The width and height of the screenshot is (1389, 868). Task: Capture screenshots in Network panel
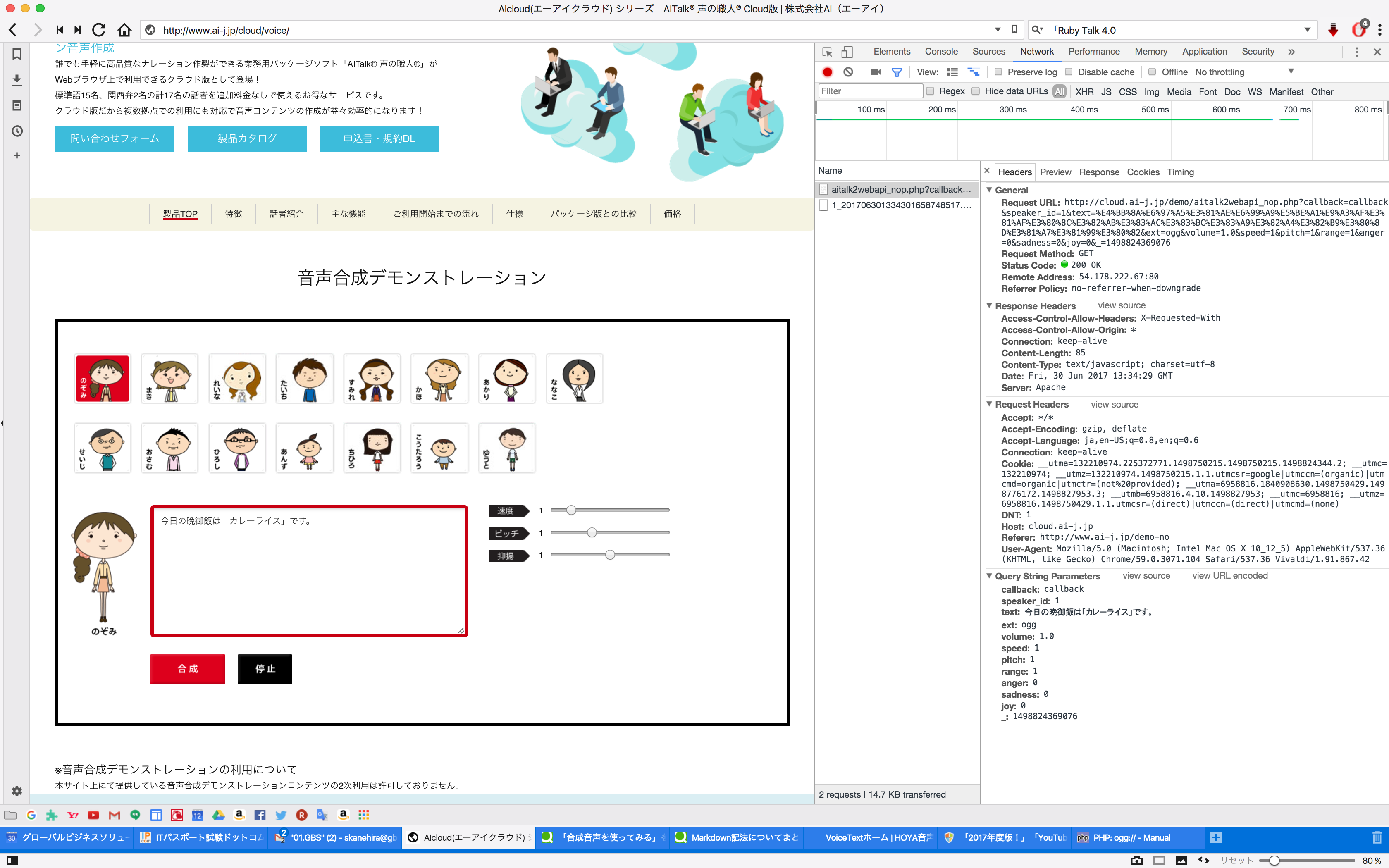tap(875, 72)
